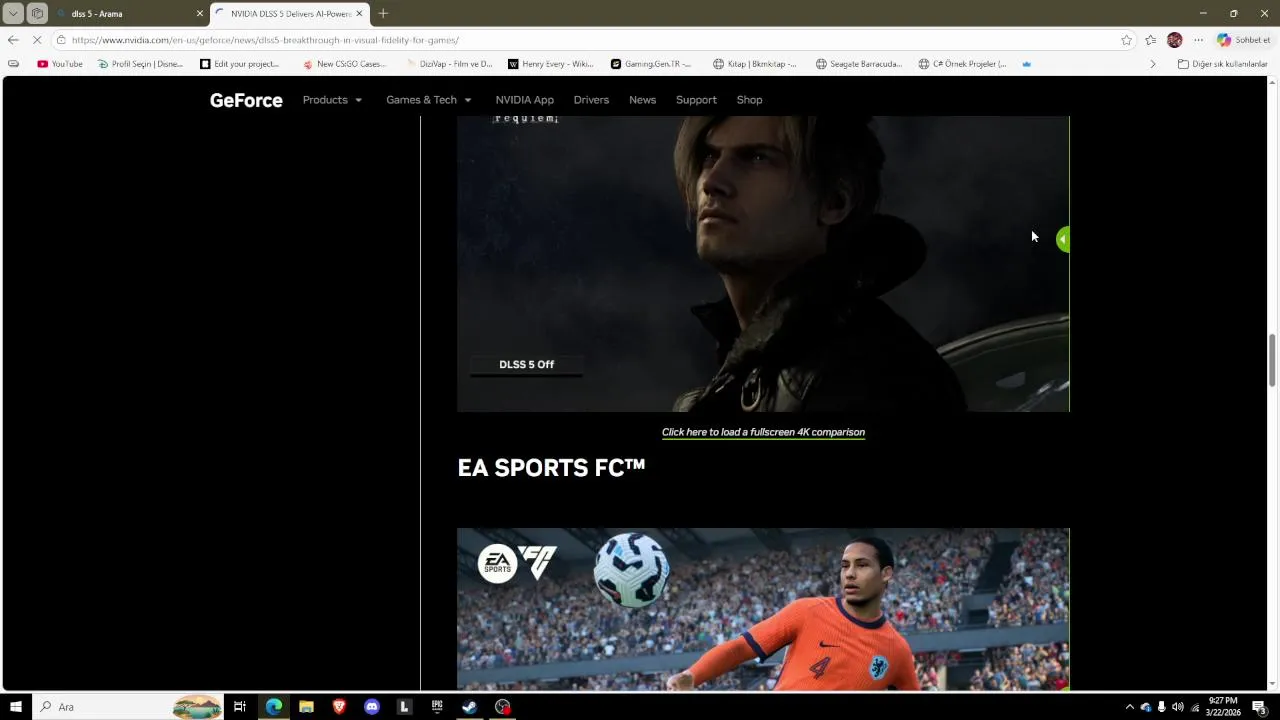Viewport: 1280px width, 720px height.
Task: Click the nvidia.com address bar
Action: [590, 40]
